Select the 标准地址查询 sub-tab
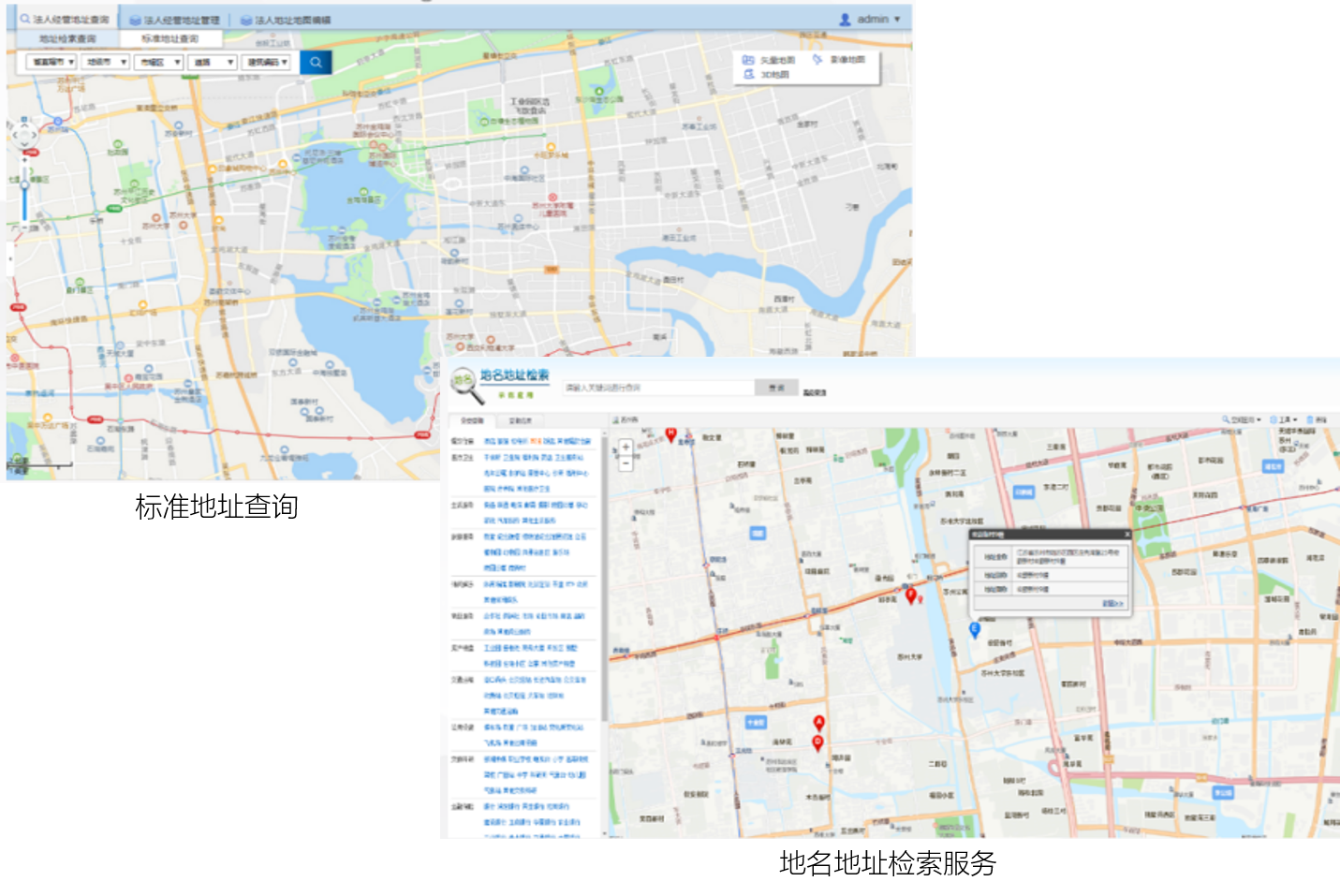The width and height of the screenshot is (1340, 896). (170, 38)
